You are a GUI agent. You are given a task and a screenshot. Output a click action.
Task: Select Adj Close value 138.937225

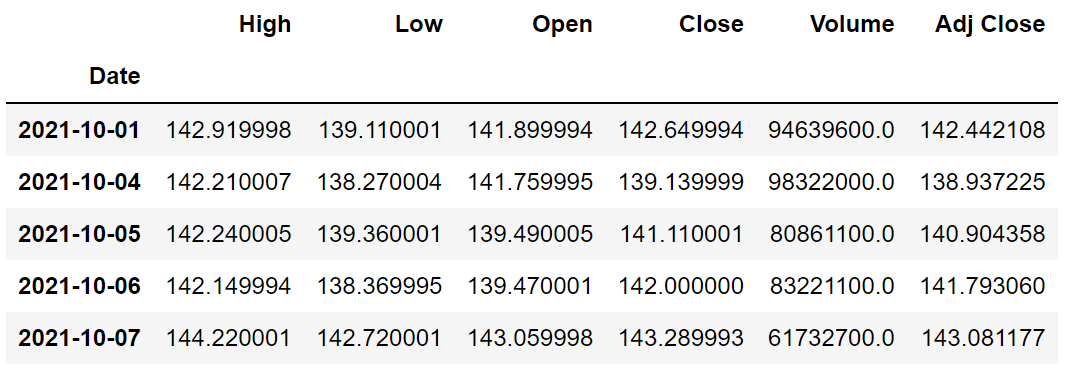point(983,182)
